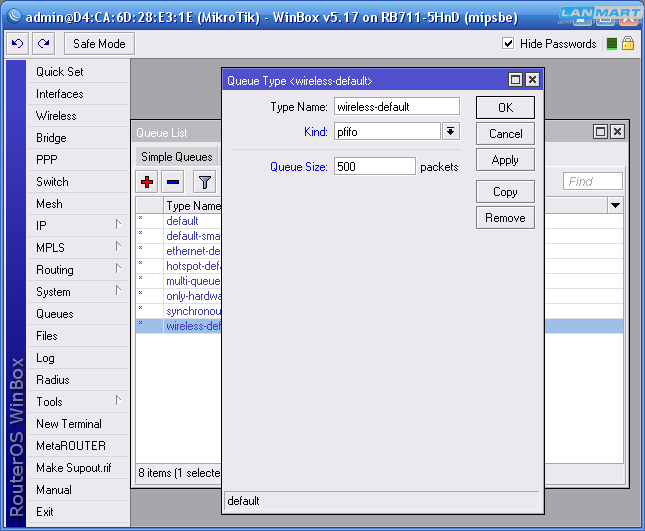The image size is (645, 531).
Task: Click the blue minus Remove icon in Queue List
Action: pyautogui.click(x=173, y=182)
